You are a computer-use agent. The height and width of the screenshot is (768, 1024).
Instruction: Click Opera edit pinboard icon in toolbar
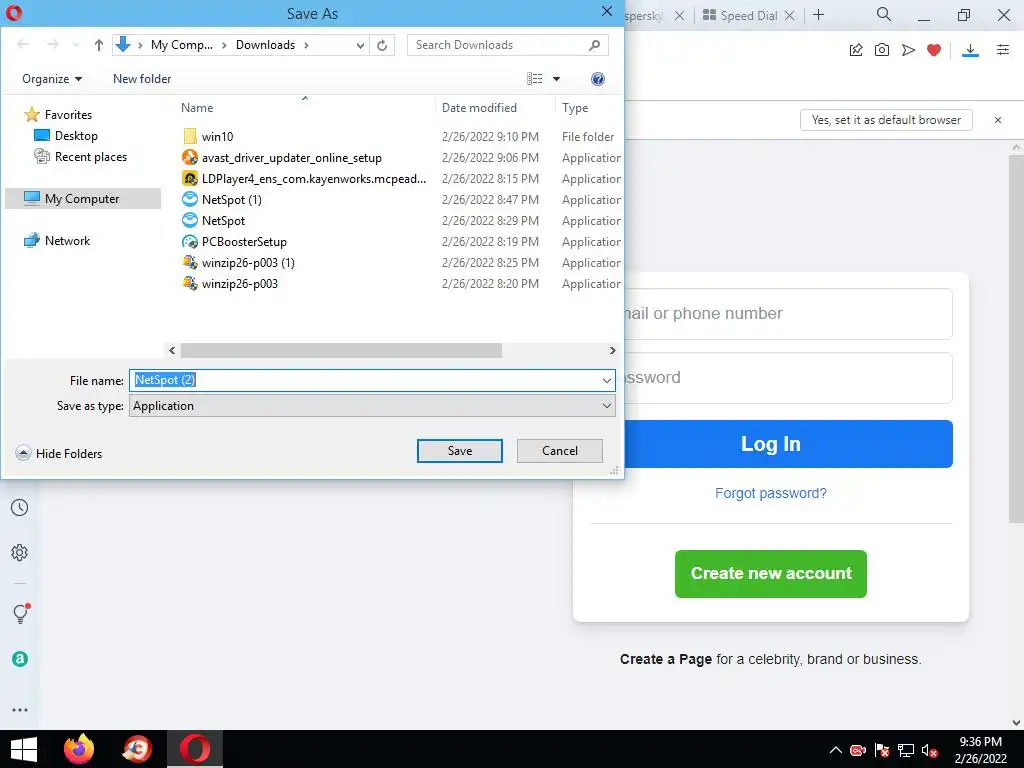[x=856, y=50]
